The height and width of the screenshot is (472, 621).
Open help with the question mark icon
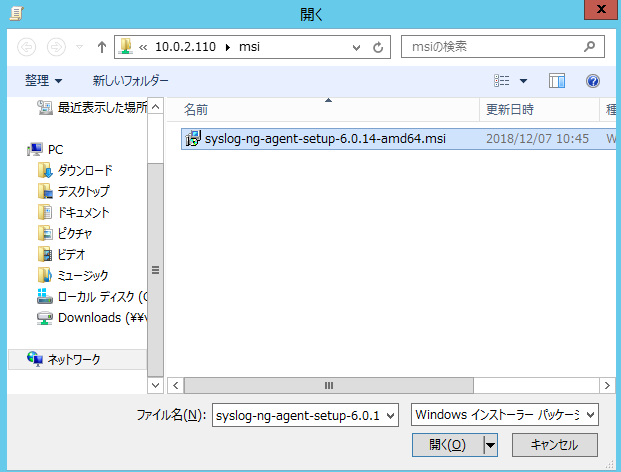coord(592,81)
